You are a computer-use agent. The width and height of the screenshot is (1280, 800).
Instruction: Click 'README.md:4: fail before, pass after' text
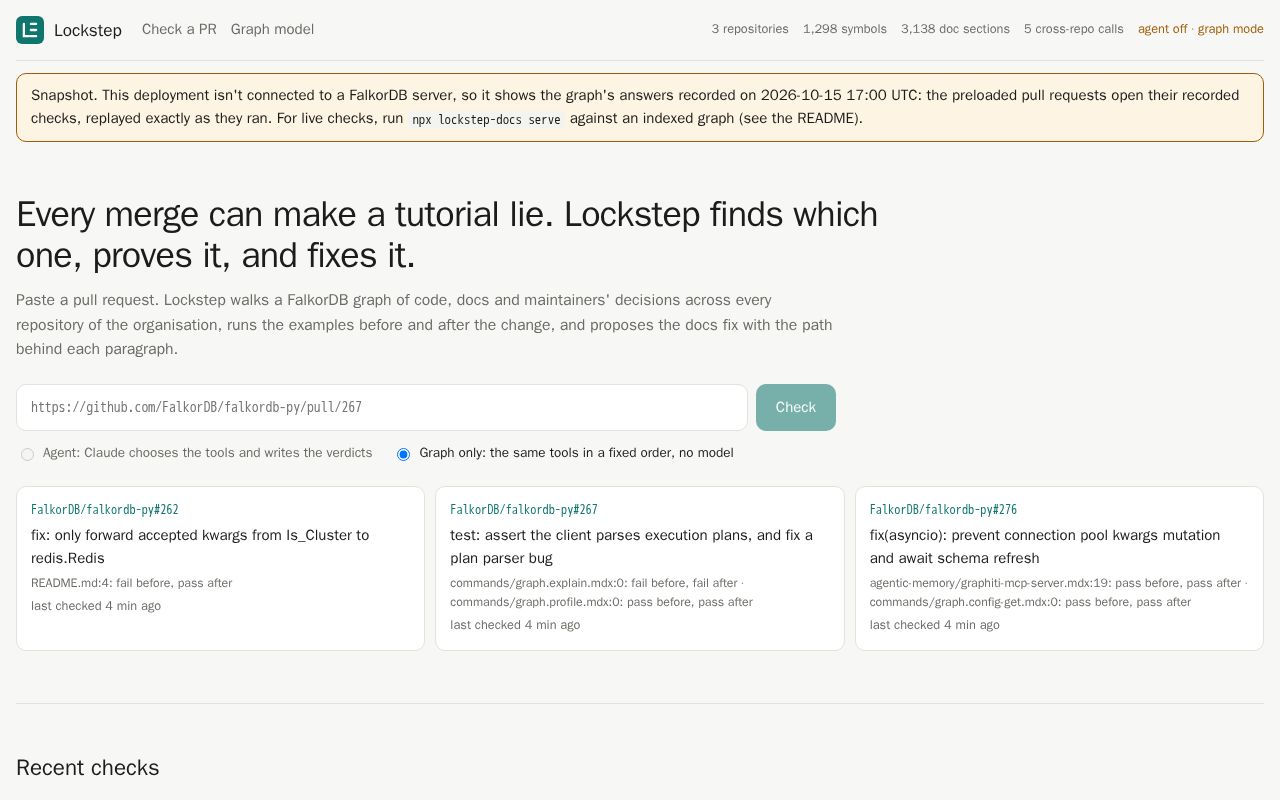(x=132, y=583)
